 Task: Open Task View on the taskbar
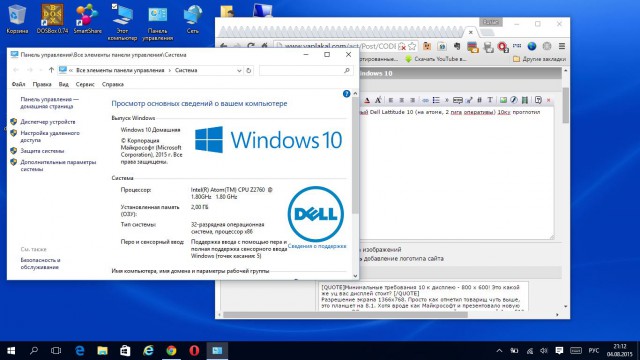(x=56, y=351)
